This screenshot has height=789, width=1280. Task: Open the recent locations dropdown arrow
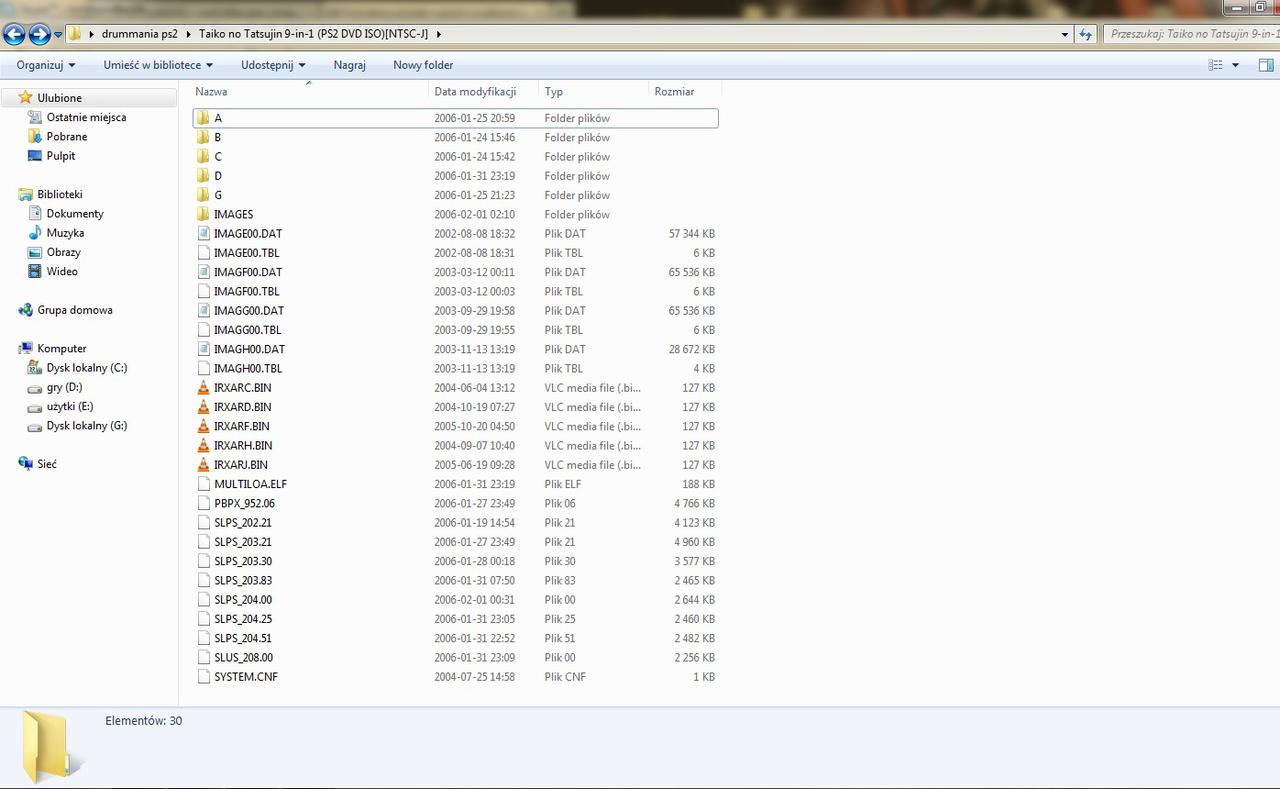pos(58,35)
